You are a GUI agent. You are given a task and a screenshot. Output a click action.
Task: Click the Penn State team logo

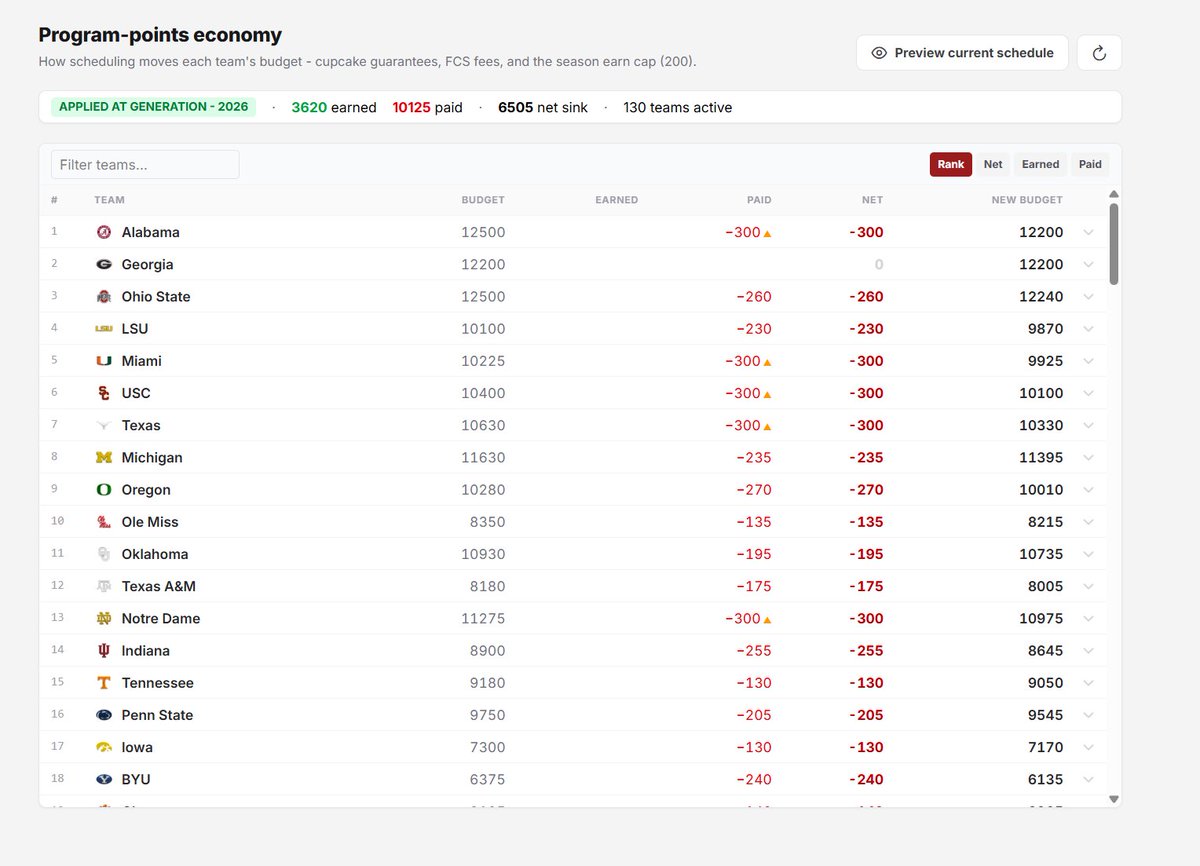(104, 715)
